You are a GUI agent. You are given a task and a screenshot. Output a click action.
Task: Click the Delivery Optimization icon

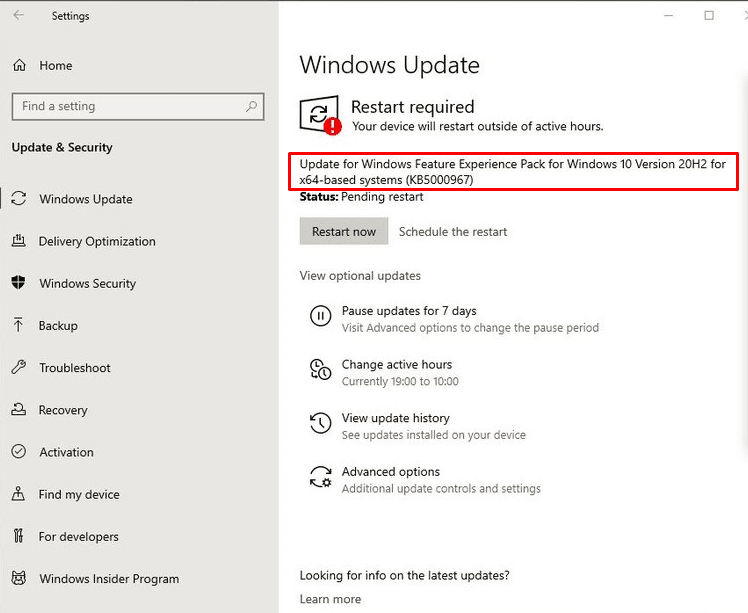coord(18,241)
